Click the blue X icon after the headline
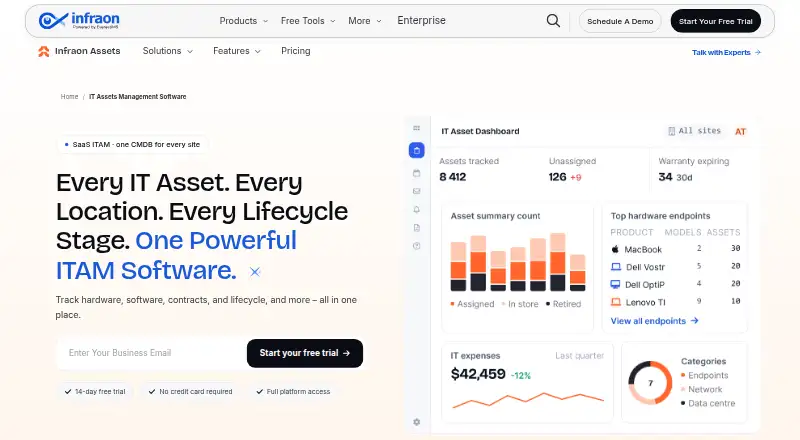 [x=255, y=272]
